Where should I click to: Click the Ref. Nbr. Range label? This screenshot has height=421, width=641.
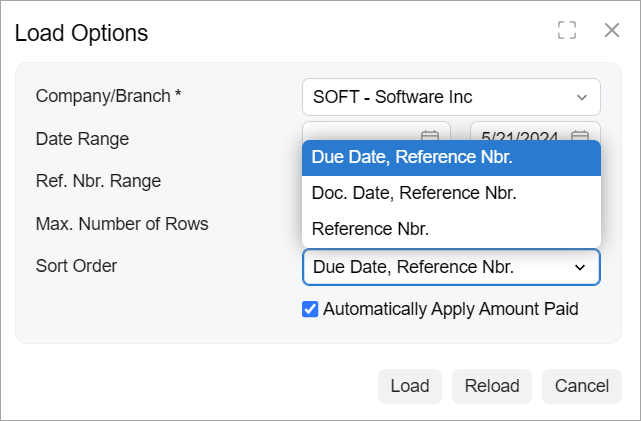(x=98, y=181)
